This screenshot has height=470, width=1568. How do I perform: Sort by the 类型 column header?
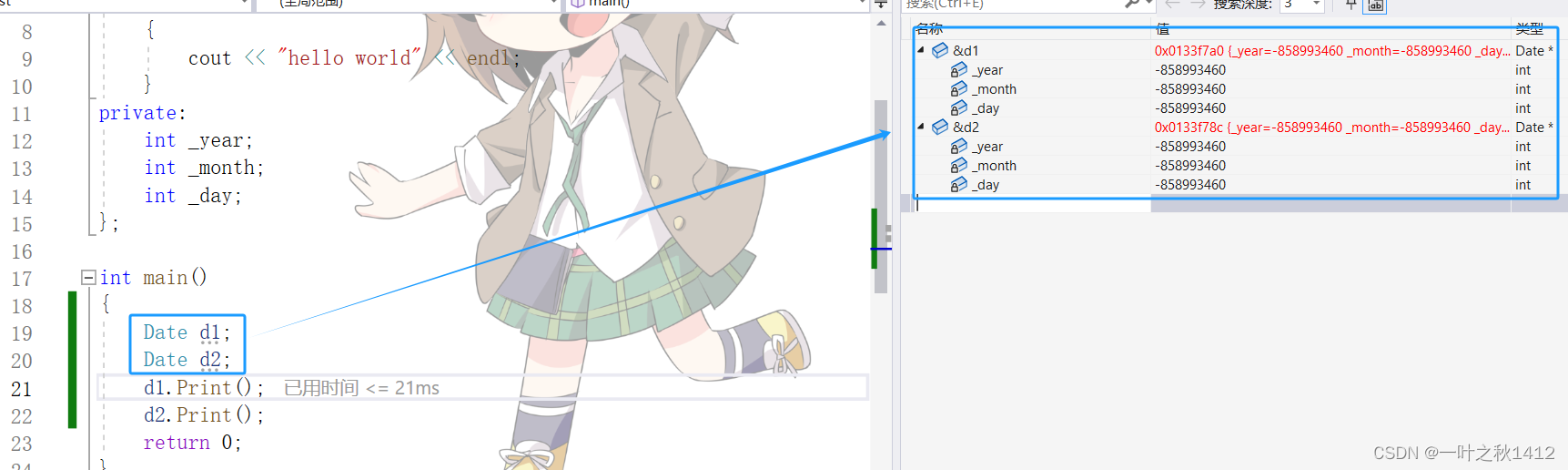point(1530,28)
